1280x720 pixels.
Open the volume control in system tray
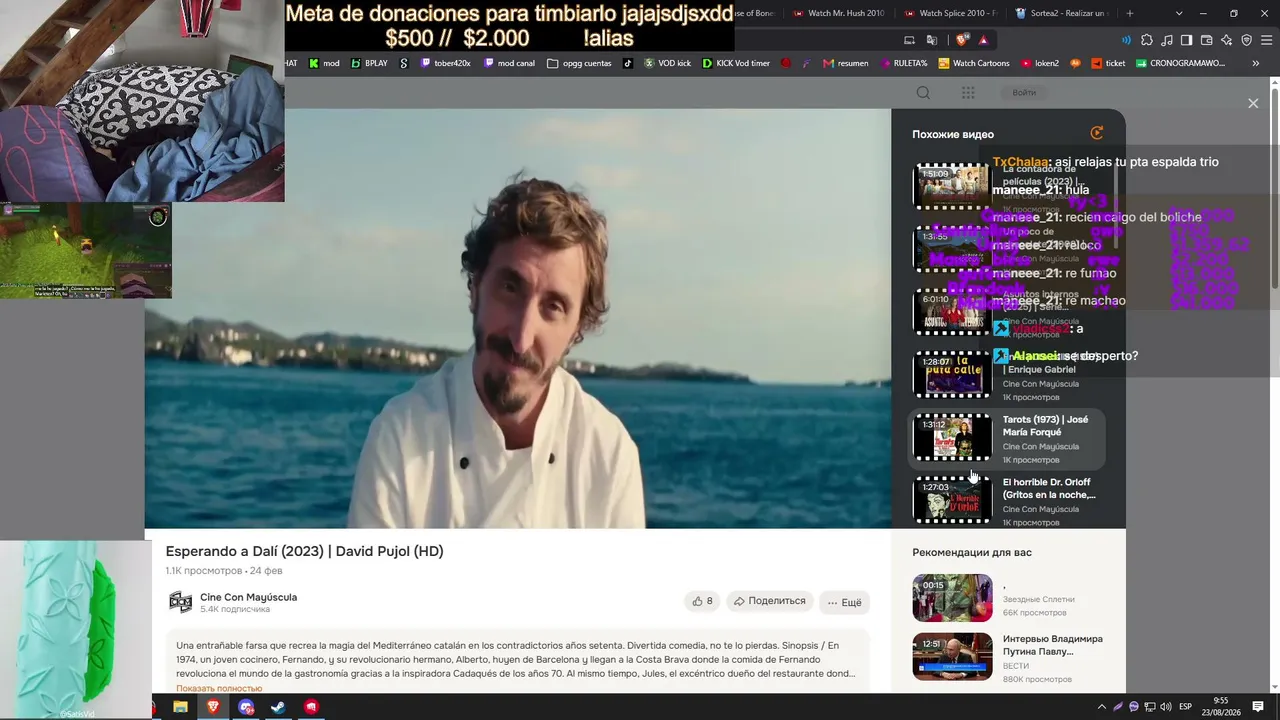1166,707
